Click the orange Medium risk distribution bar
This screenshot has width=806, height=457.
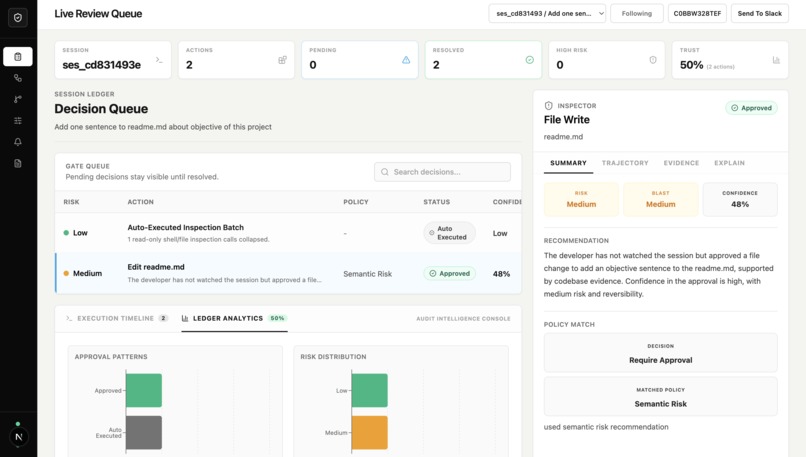coord(370,432)
